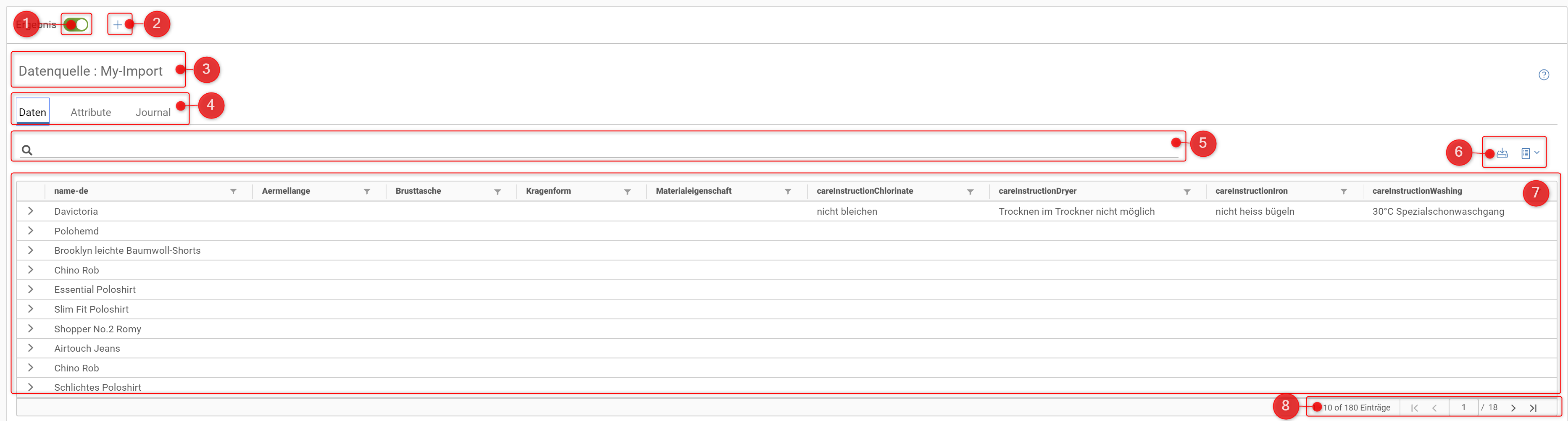Switch to the Attribute tab
Image resolution: width=1568 pixels, height=421 pixels.
point(91,113)
